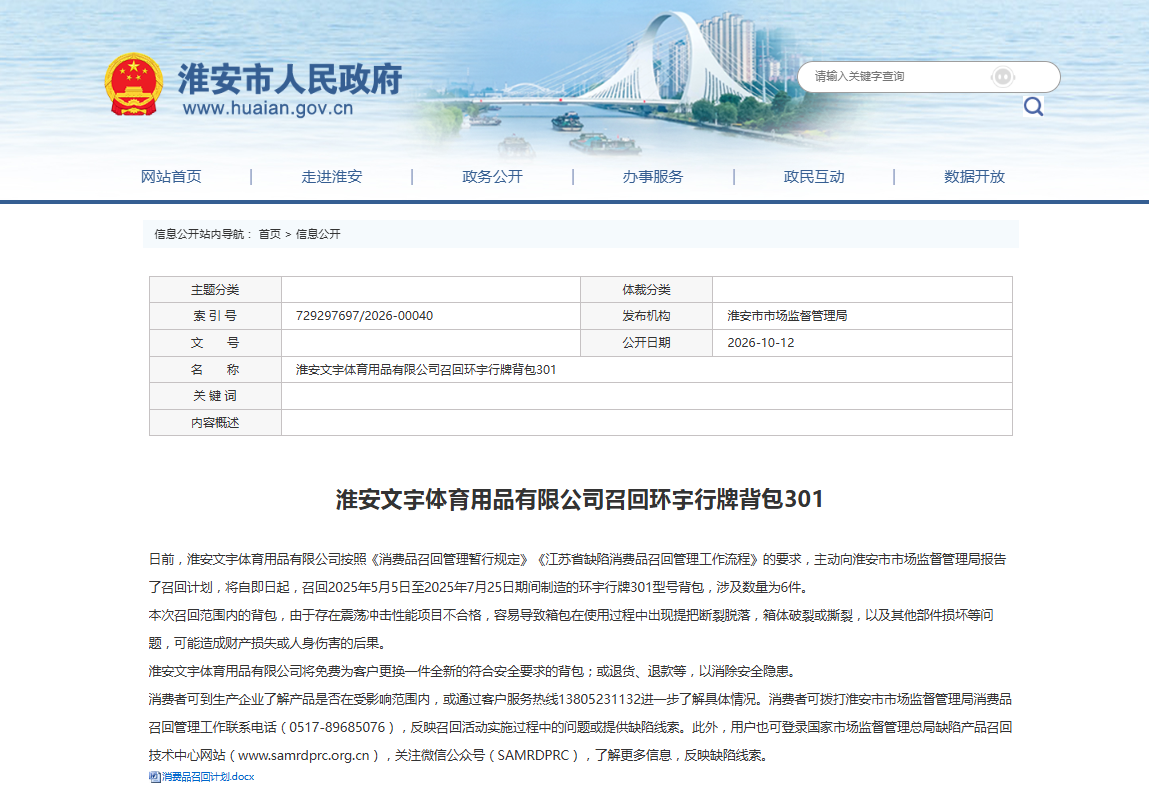Click the 信息公开站内导航 breadcrumb label
The height and width of the screenshot is (795, 1149).
[x=202, y=234]
